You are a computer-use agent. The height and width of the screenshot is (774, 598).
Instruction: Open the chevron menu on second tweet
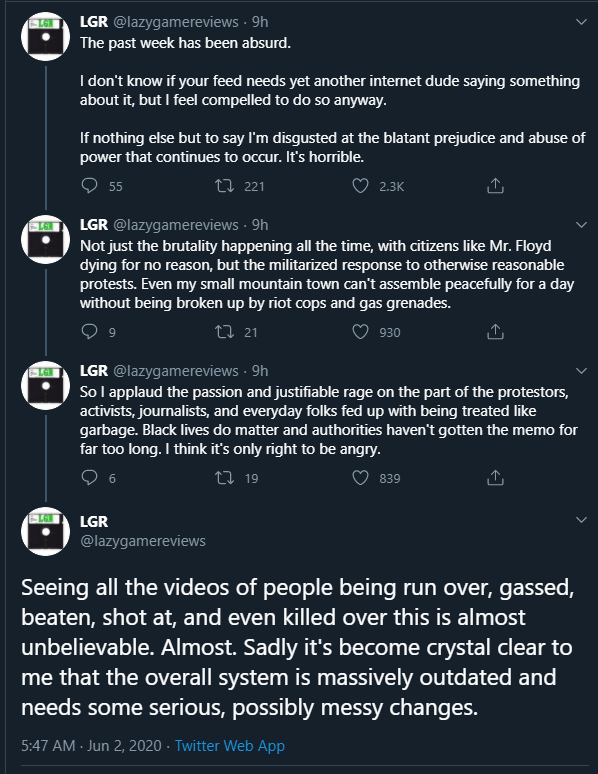(582, 225)
